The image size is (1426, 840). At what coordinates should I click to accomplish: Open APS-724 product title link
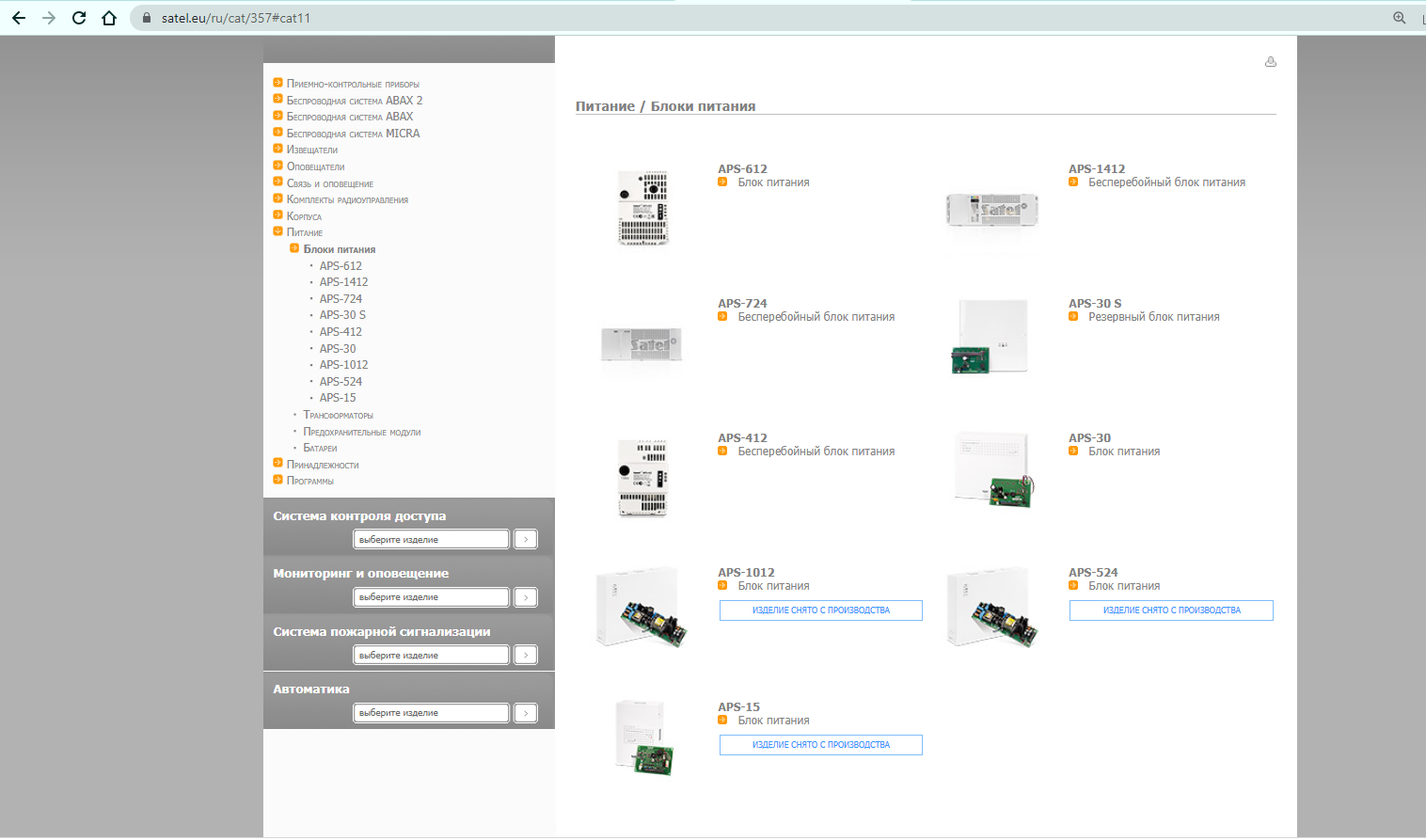[742, 304]
